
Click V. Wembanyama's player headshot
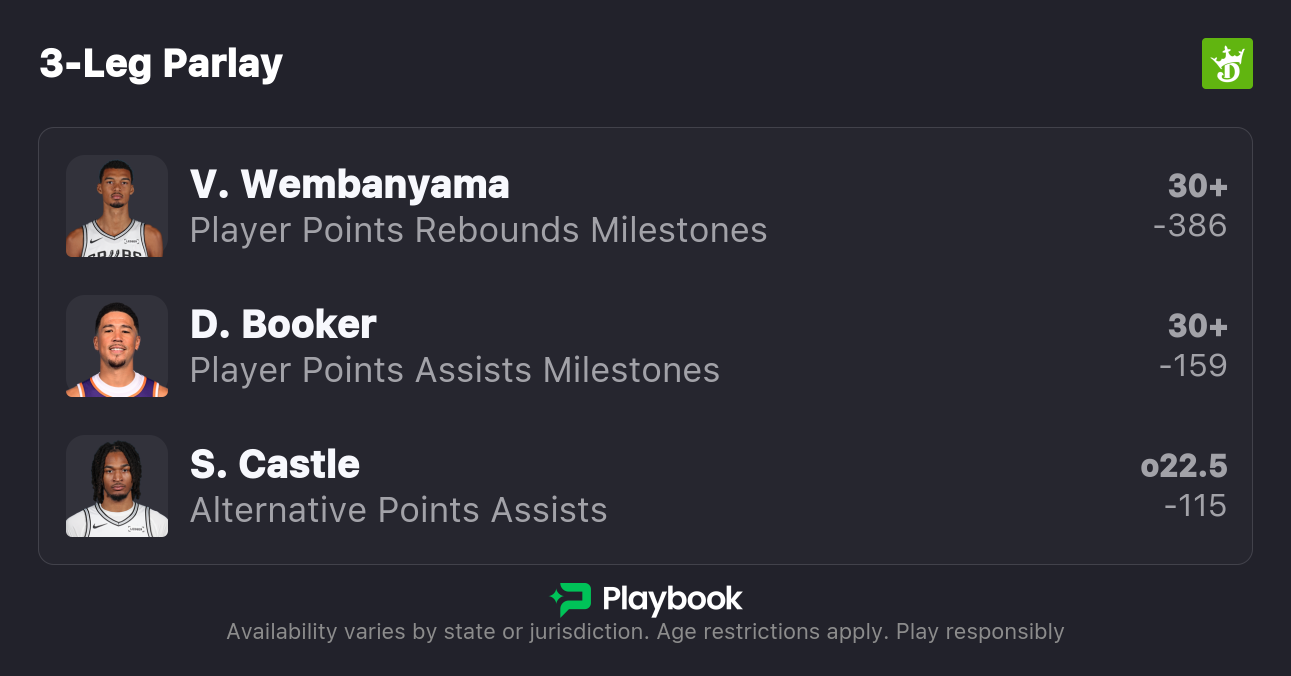click(x=117, y=206)
